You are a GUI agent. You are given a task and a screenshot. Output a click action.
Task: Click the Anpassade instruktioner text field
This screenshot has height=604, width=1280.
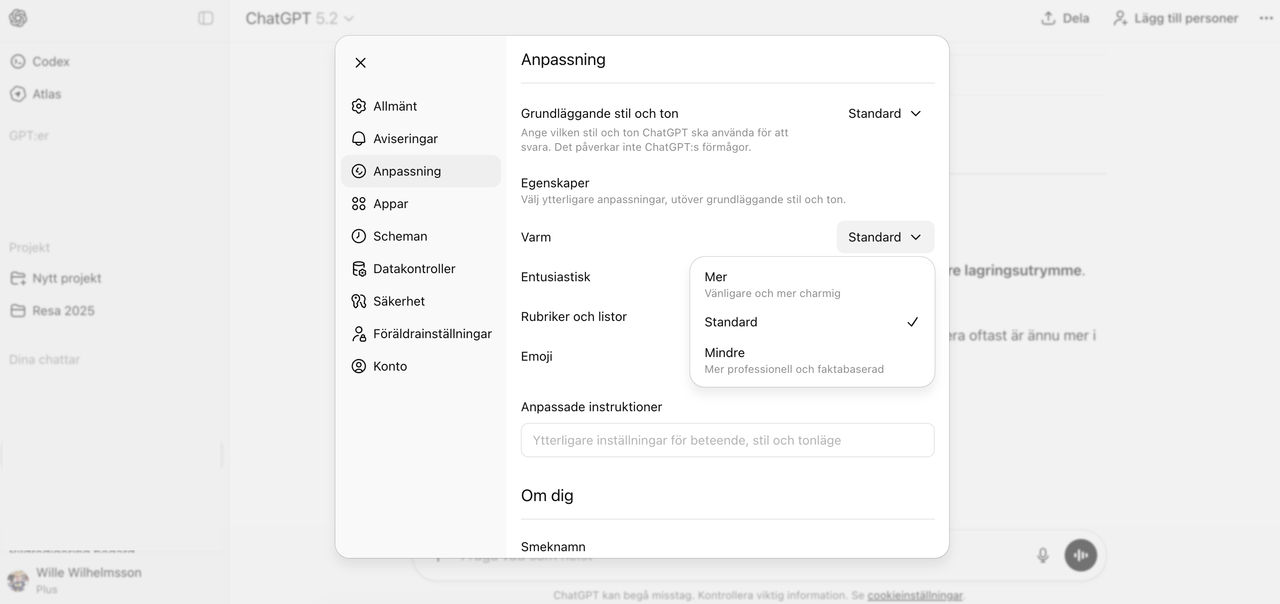(727, 440)
